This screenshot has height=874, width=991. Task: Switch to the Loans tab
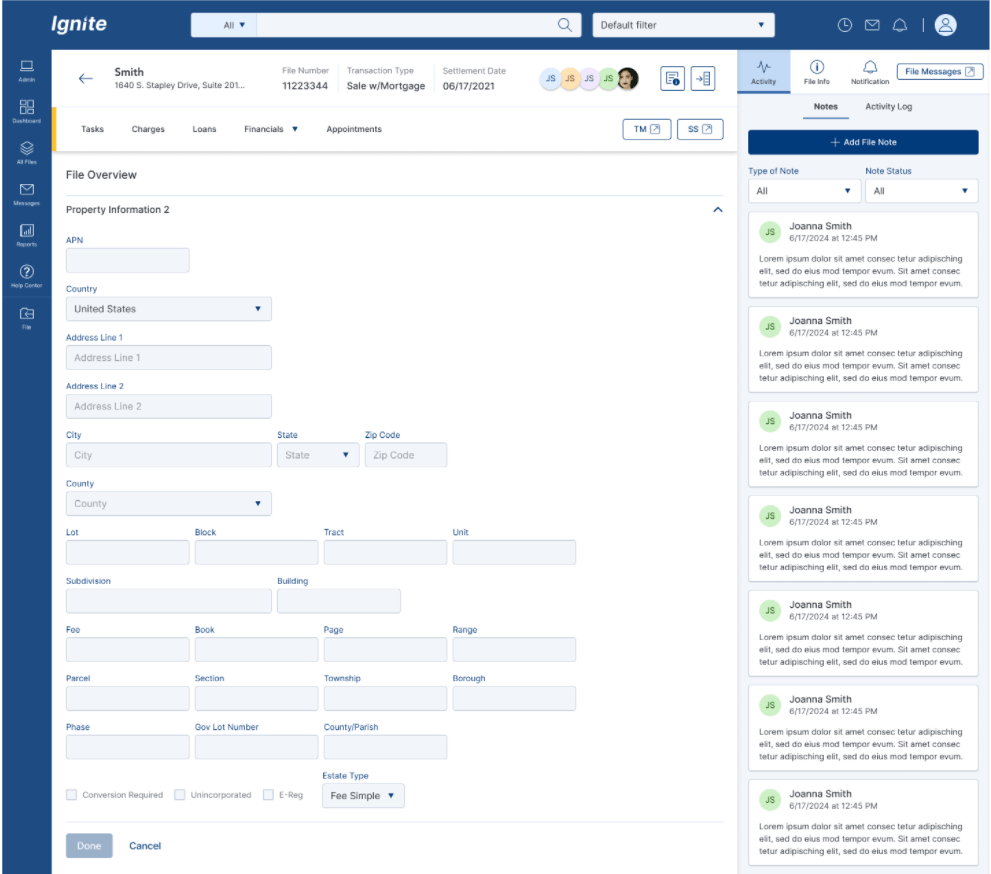click(204, 129)
